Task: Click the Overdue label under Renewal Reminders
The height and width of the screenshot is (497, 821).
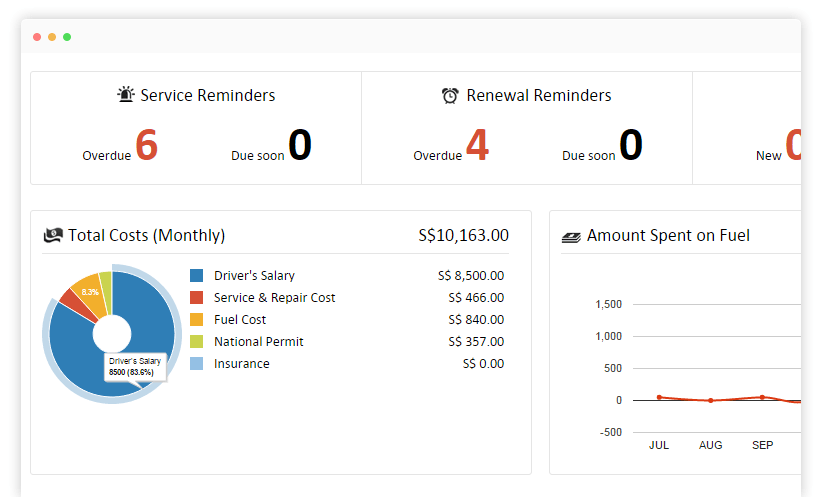Action: click(438, 156)
